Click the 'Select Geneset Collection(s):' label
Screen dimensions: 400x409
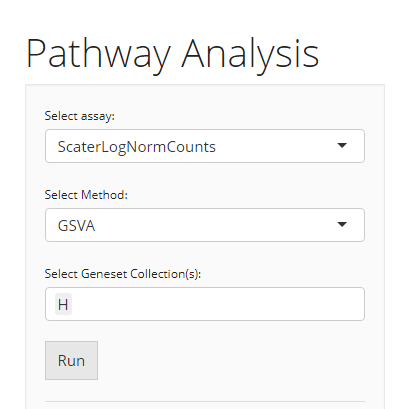click(123, 274)
